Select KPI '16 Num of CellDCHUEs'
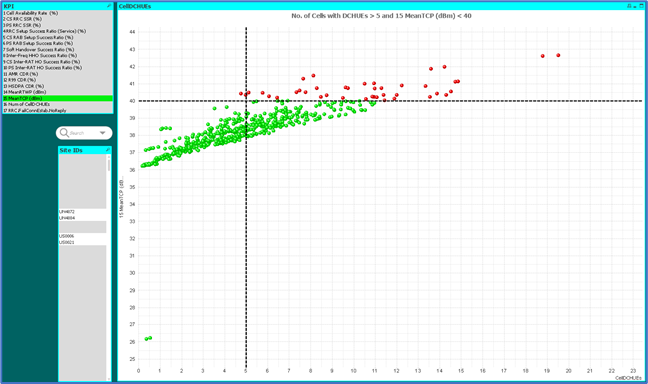 (57, 104)
